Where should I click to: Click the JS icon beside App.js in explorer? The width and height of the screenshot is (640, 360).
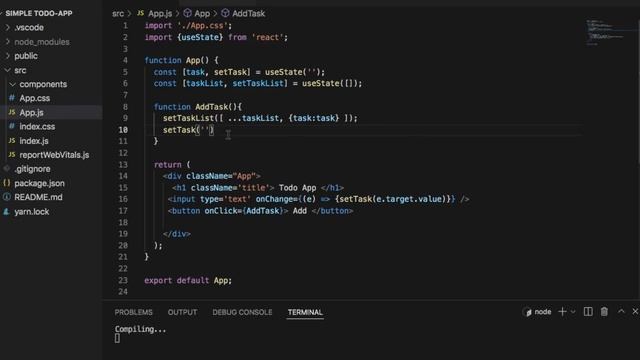coord(12,112)
